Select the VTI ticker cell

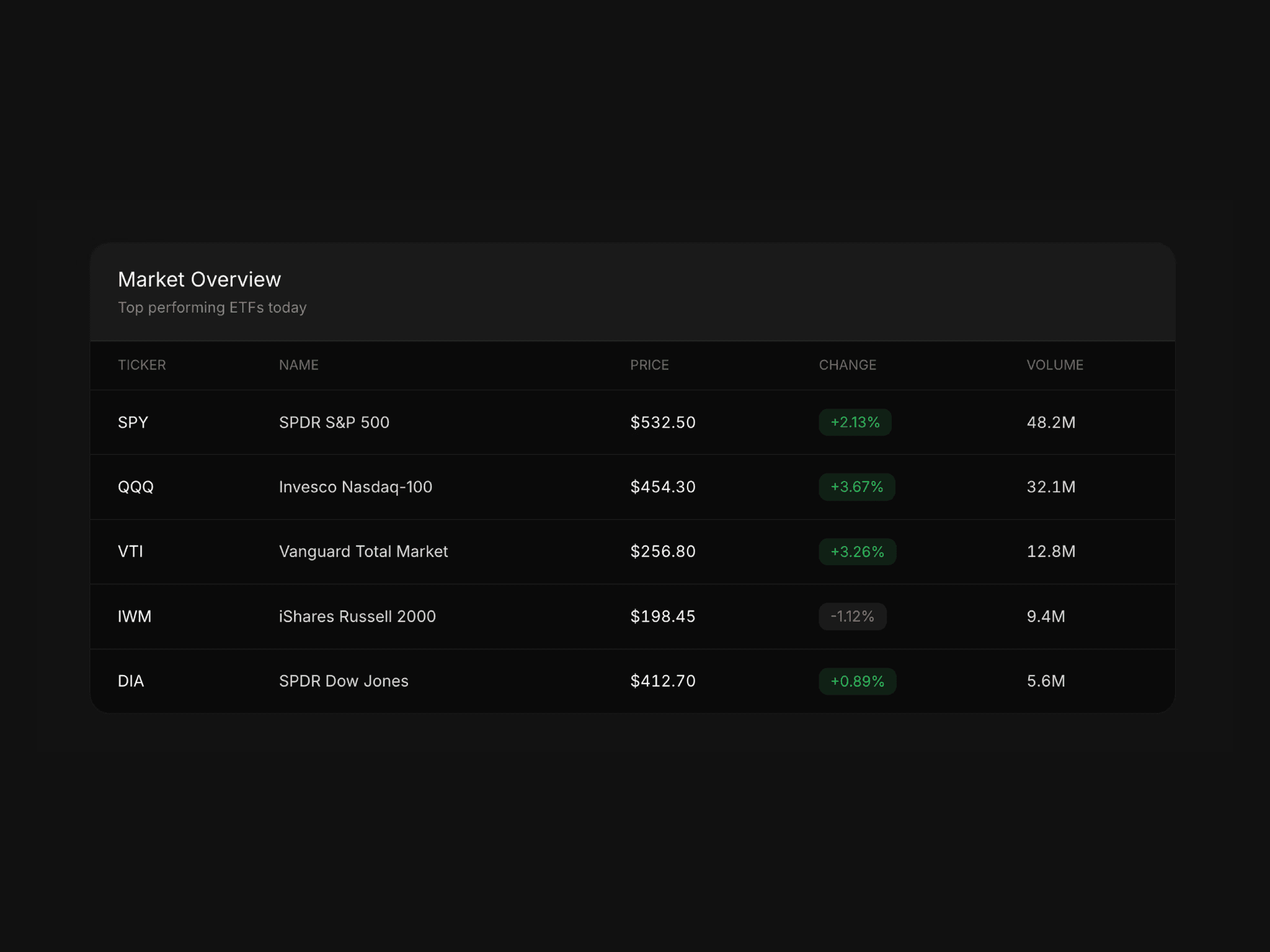pyautogui.click(x=131, y=552)
